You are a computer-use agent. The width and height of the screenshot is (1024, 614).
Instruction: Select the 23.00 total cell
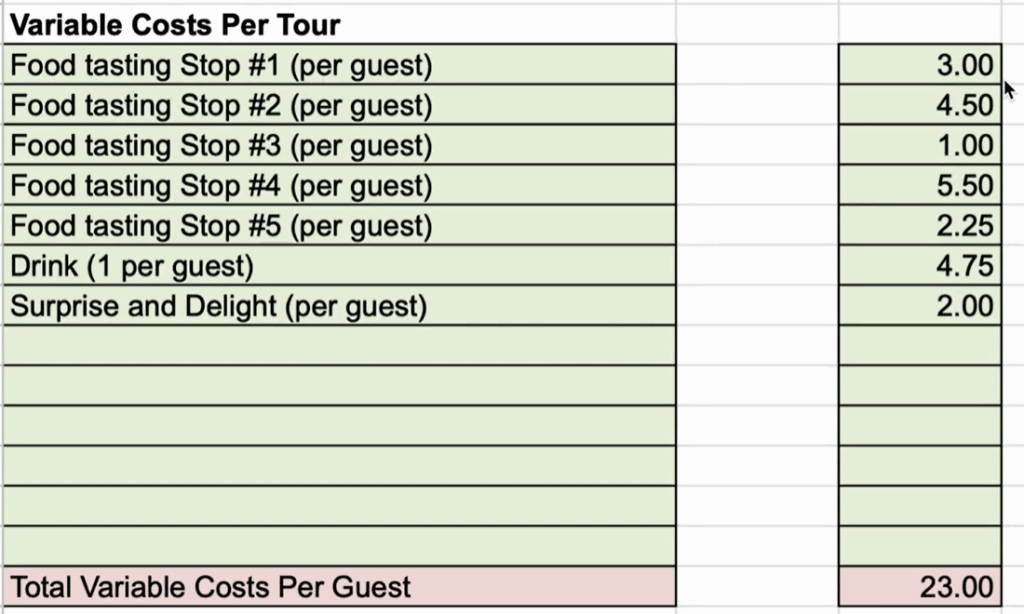pyautogui.click(x=920, y=587)
